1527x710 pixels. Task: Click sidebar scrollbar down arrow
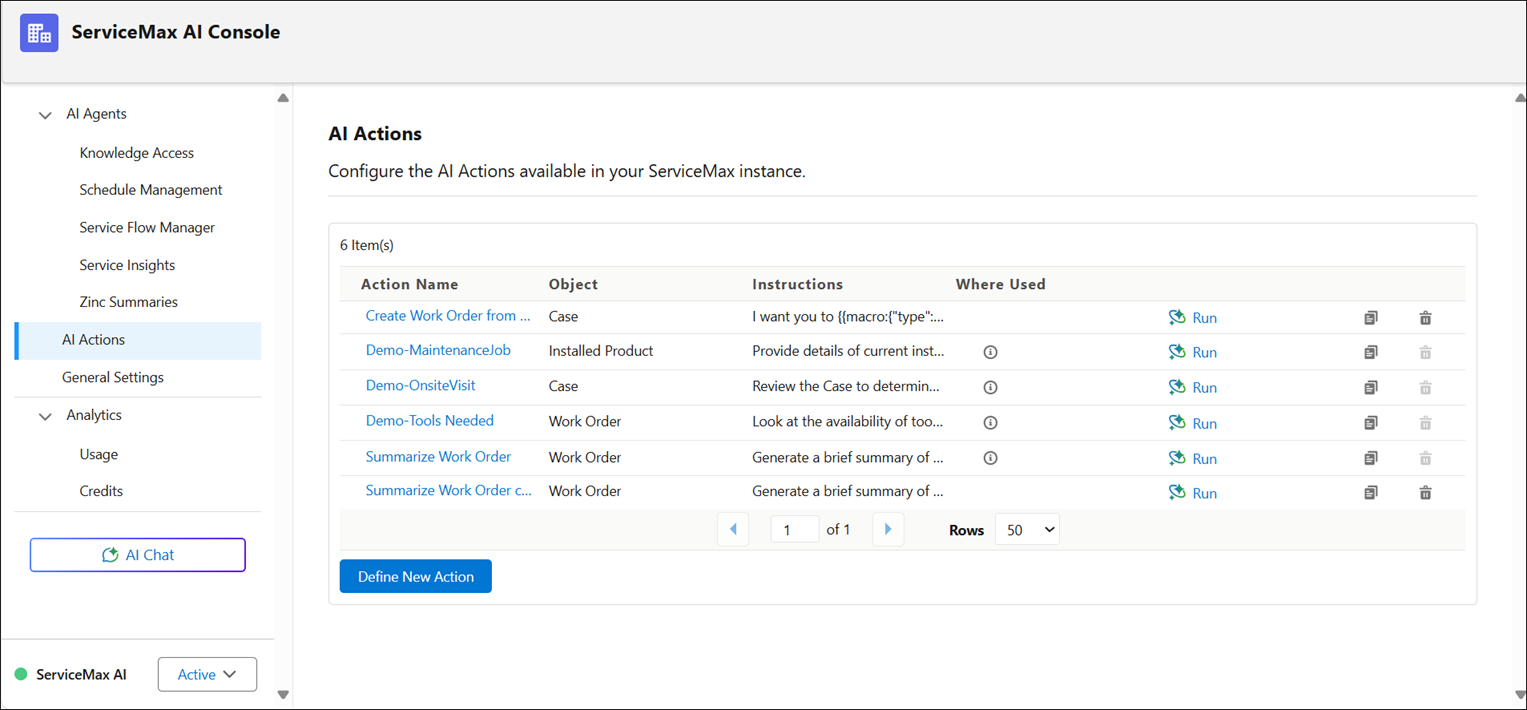[x=283, y=694]
